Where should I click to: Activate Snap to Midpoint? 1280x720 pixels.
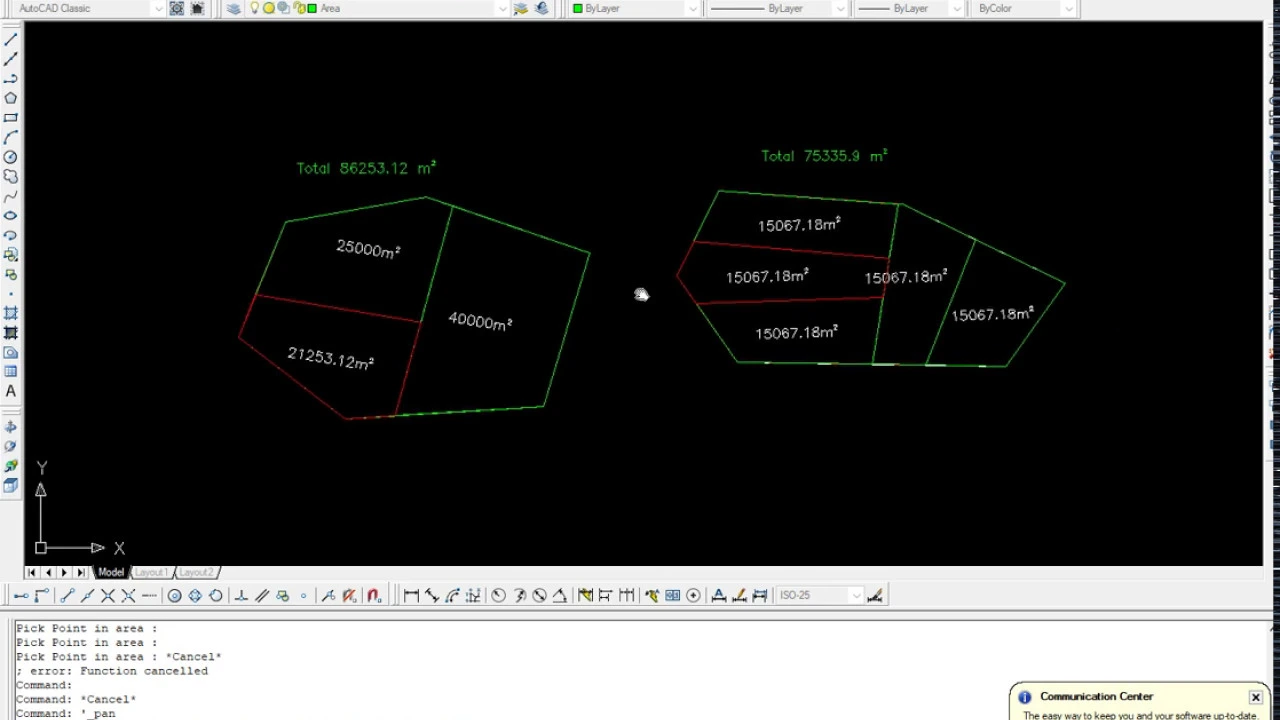click(87, 596)
